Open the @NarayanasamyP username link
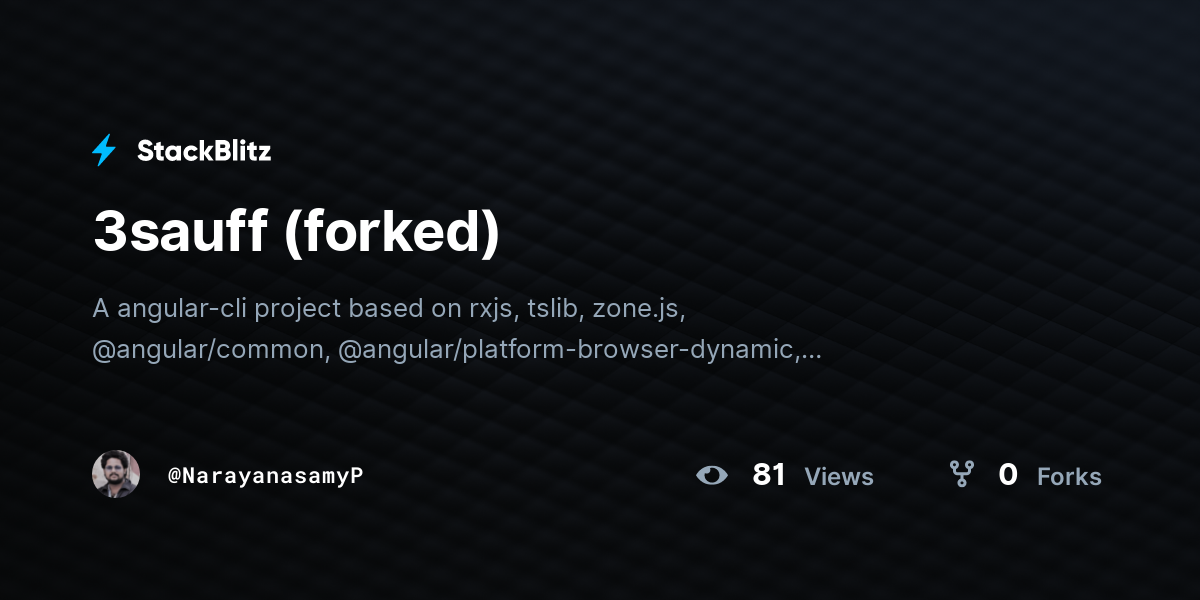Screen dimensions: 1200x600 [265, 476]
